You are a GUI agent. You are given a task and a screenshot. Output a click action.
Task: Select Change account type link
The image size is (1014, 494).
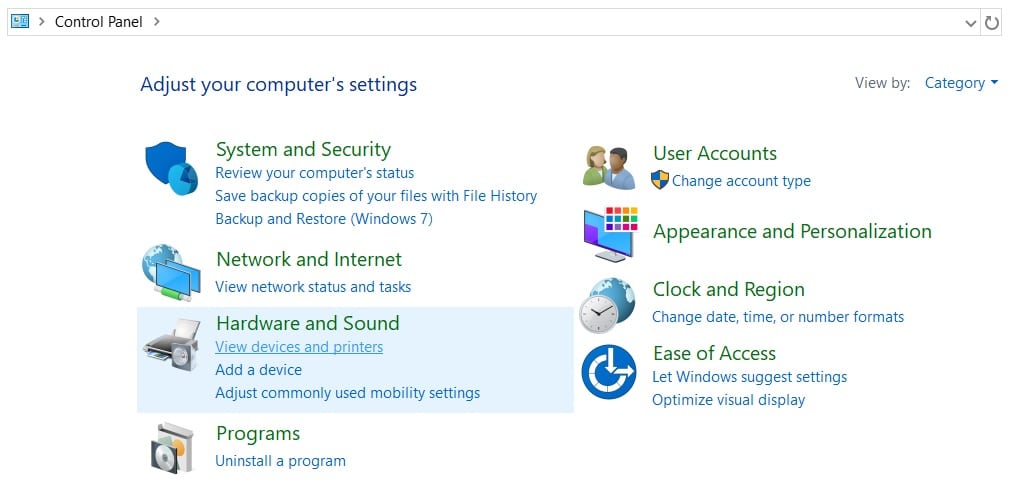click(741, 181)
